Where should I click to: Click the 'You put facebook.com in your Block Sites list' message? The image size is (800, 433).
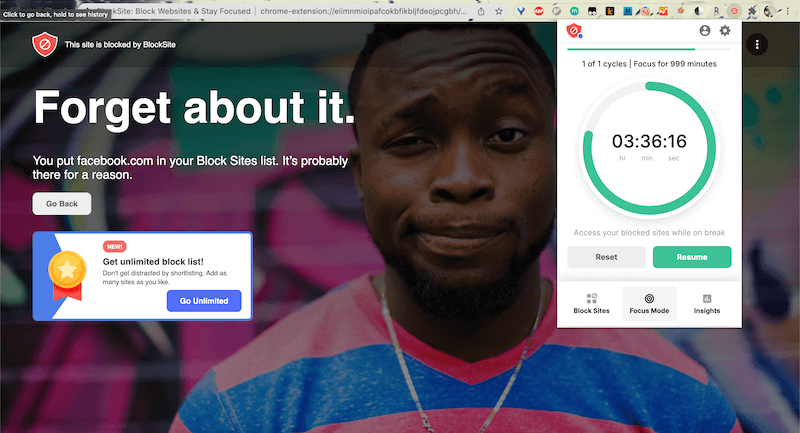[x=190, y=168]
